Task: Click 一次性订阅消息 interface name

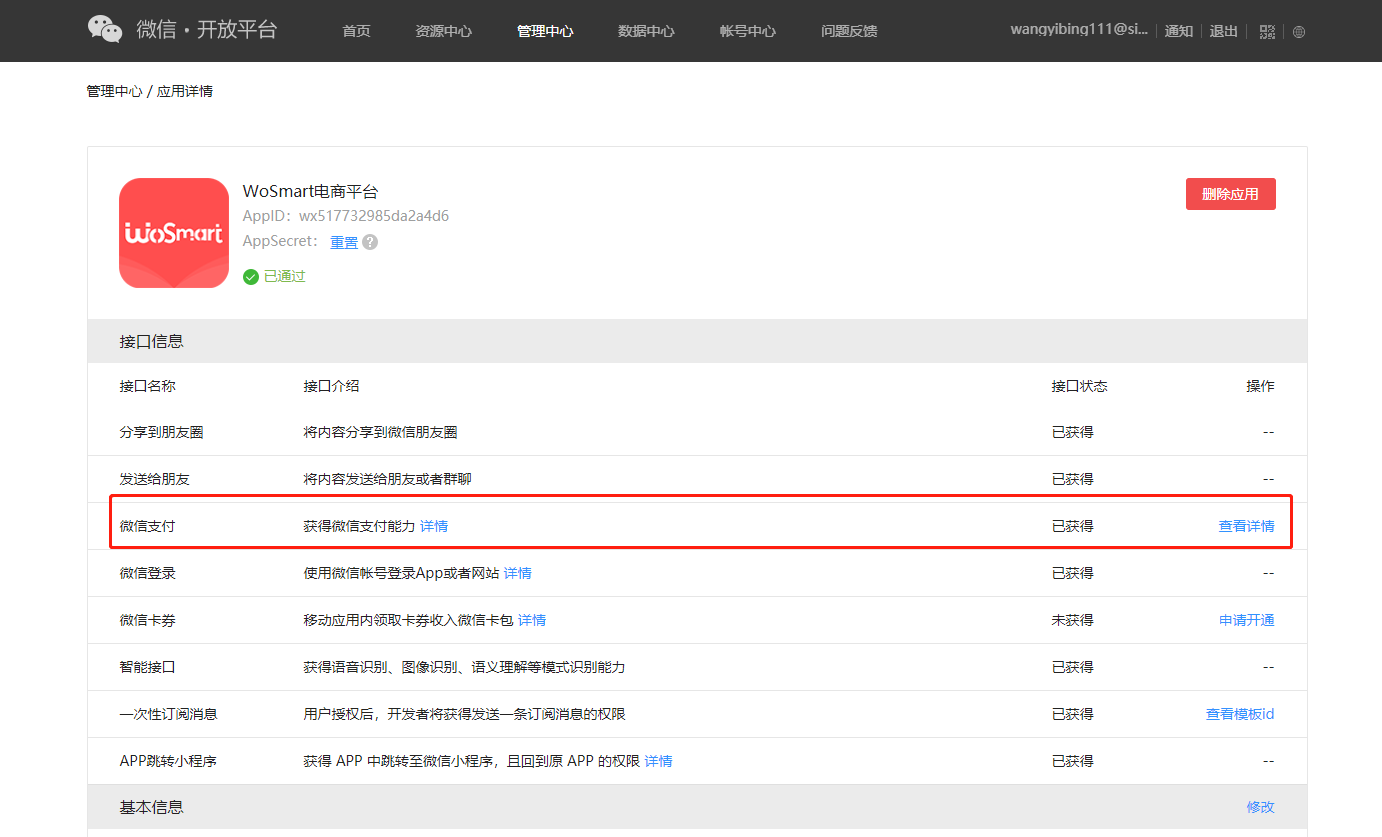Action: coord(168,714)
